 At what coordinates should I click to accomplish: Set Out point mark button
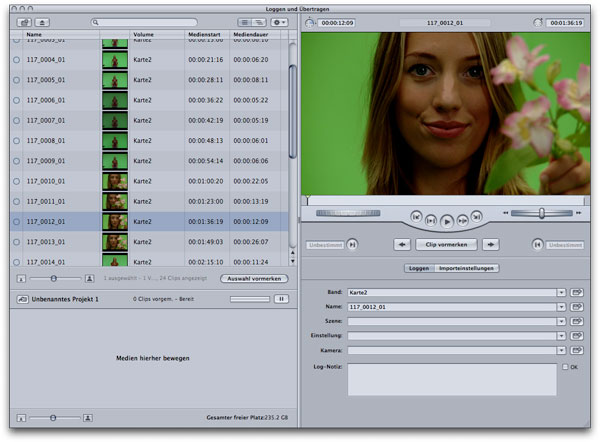(x=537, y=244)
